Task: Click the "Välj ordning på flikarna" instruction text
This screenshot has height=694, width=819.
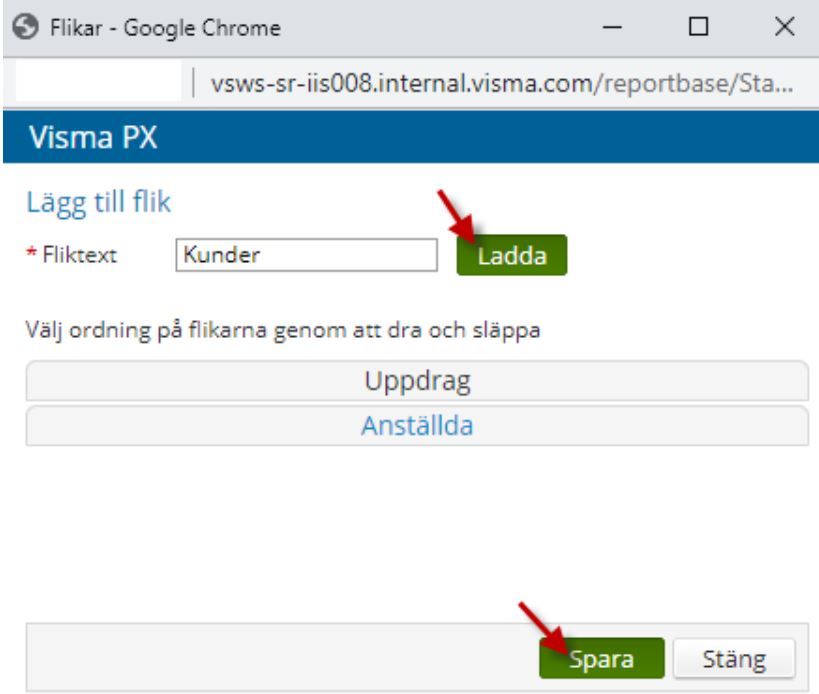Action: coord(283,331)
